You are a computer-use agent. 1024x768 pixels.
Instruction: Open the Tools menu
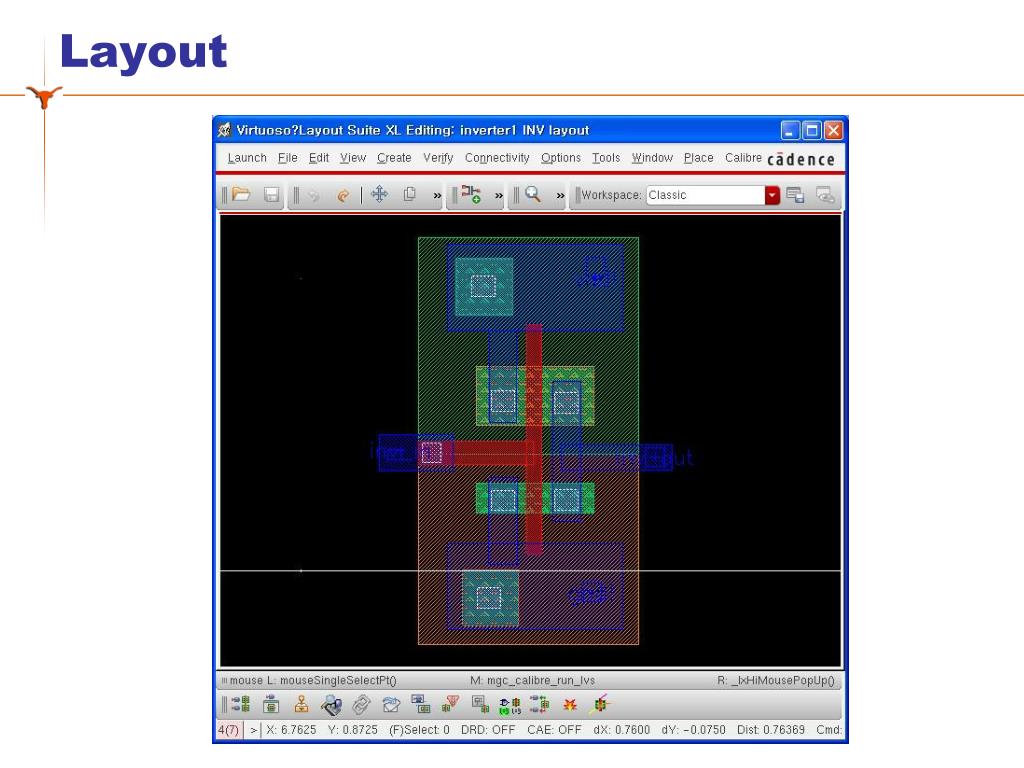click(x=606, y=158)
